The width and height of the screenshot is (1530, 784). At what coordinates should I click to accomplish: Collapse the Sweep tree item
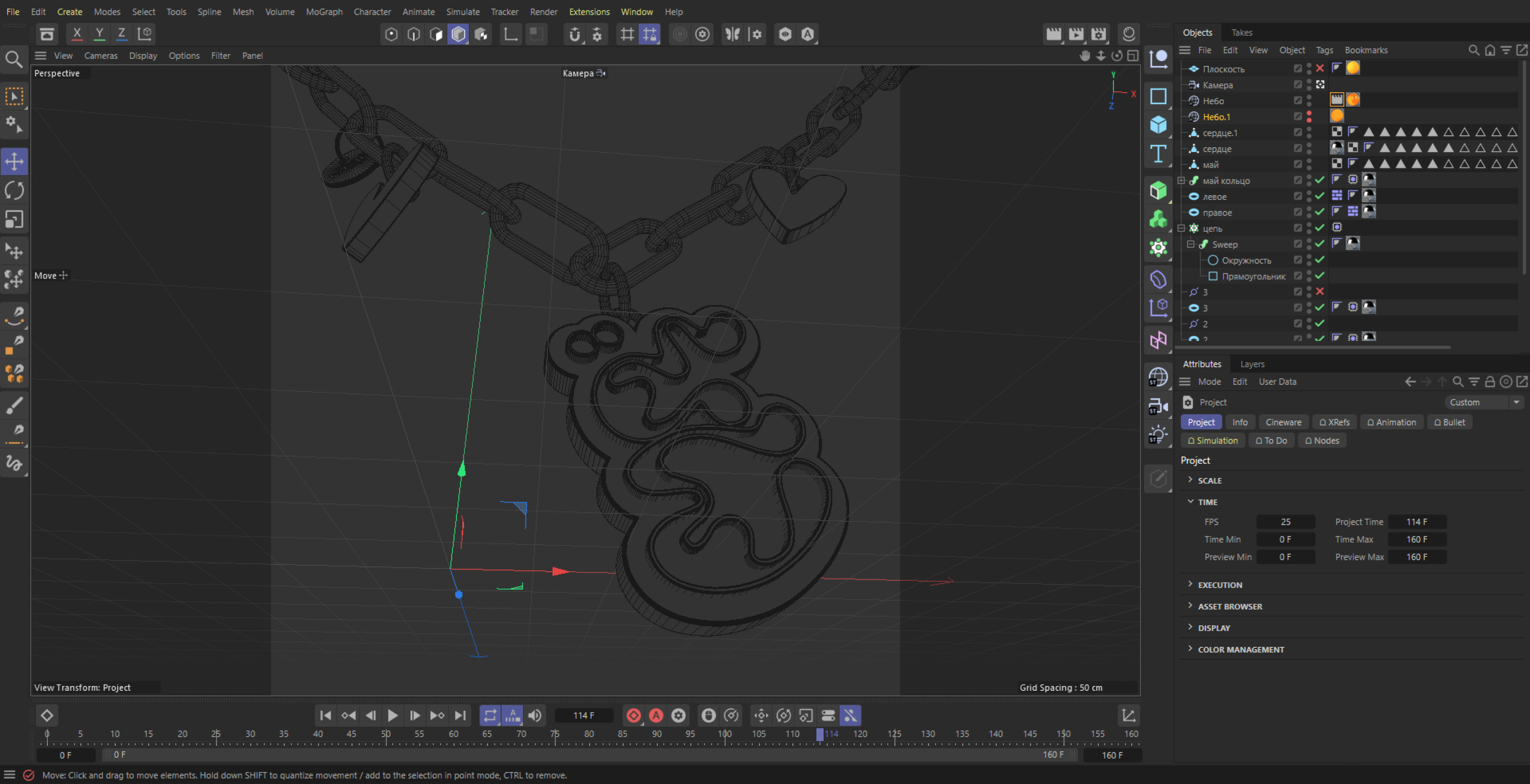[x=1190, y=244]
